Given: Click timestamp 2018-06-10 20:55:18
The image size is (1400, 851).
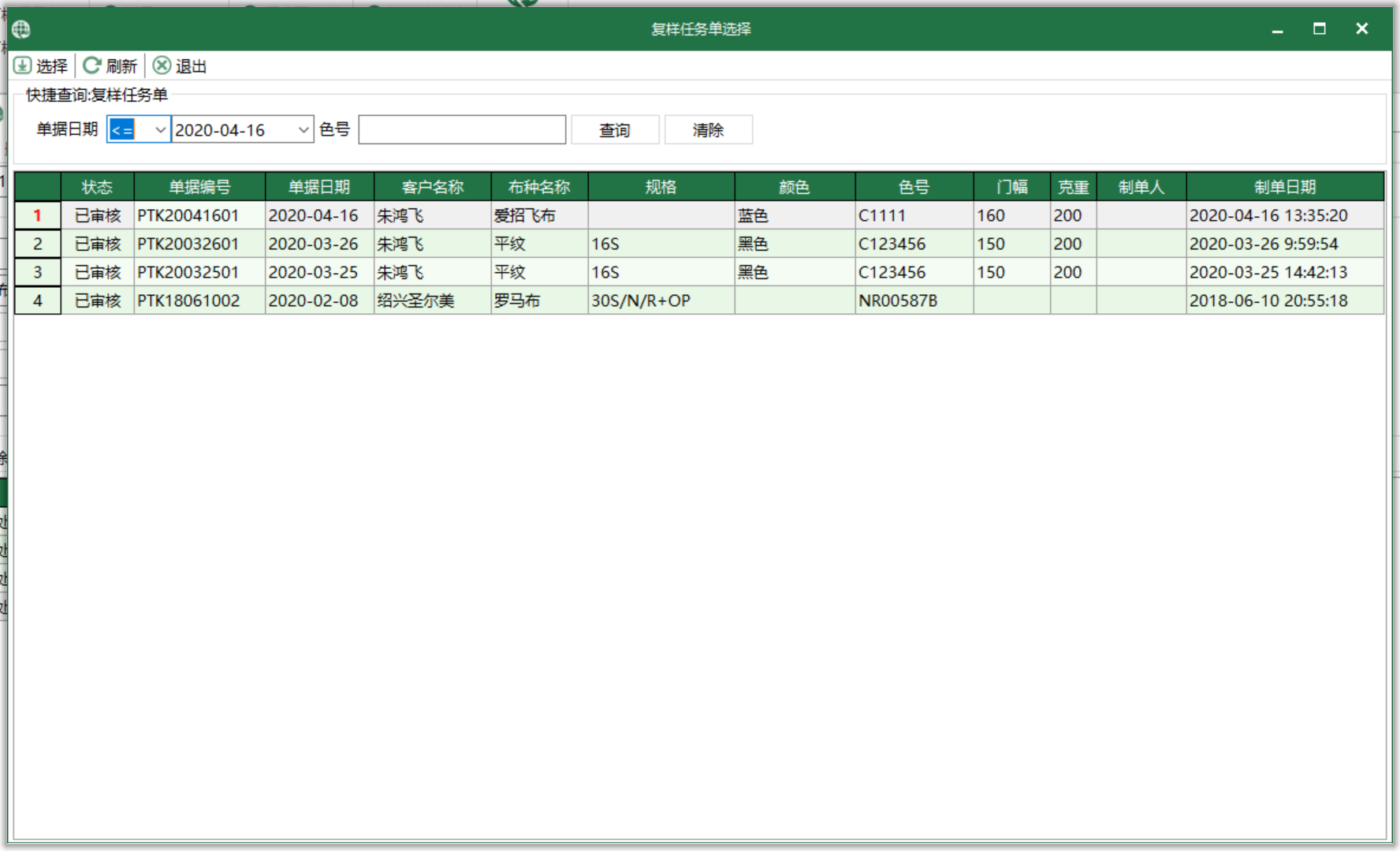Looking at the screenshot, I should click(1285, 300).
